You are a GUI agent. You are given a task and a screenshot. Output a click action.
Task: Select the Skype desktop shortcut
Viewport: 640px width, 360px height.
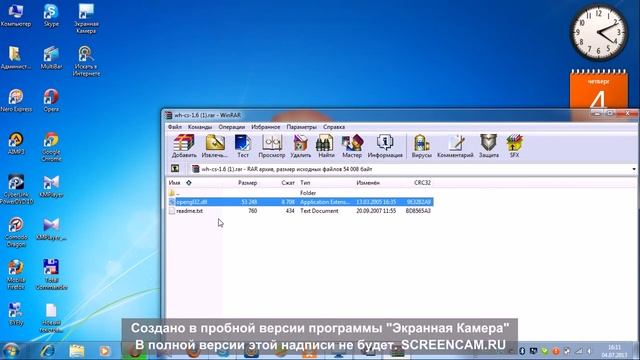point(51,16)
